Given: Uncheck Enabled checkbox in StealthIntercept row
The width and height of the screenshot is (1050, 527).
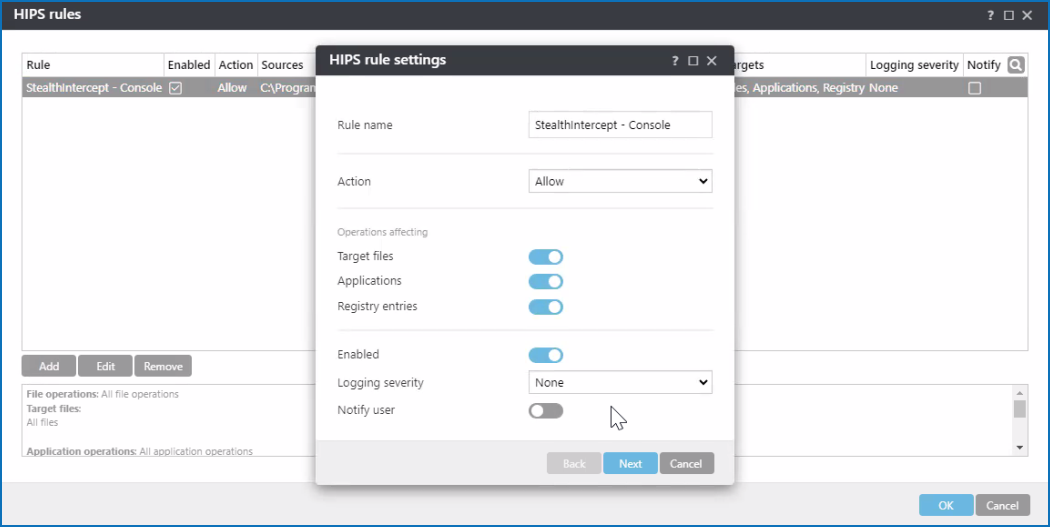Looking at the screenshot, I should [175, 88].
